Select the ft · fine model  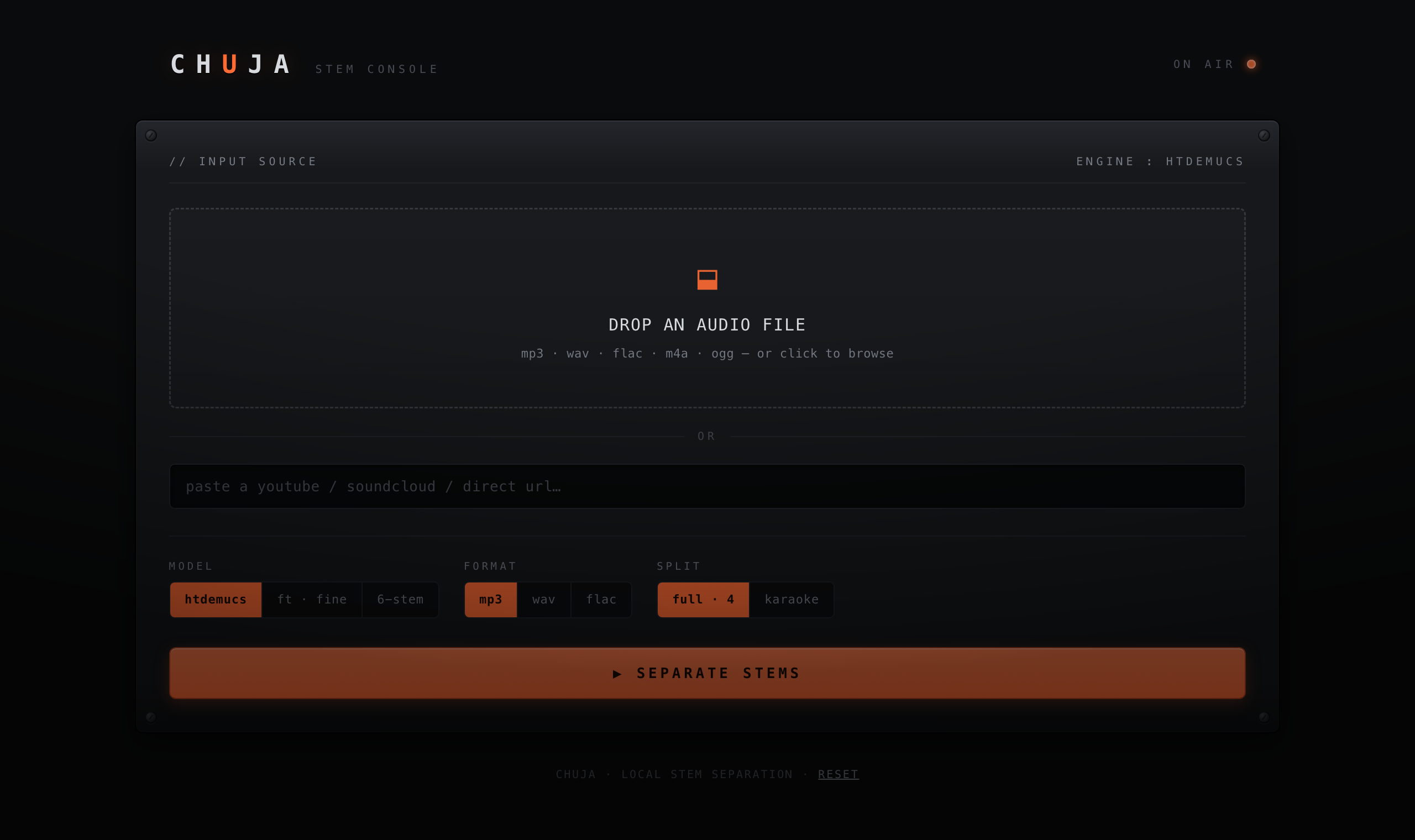(x=312, y=600)
